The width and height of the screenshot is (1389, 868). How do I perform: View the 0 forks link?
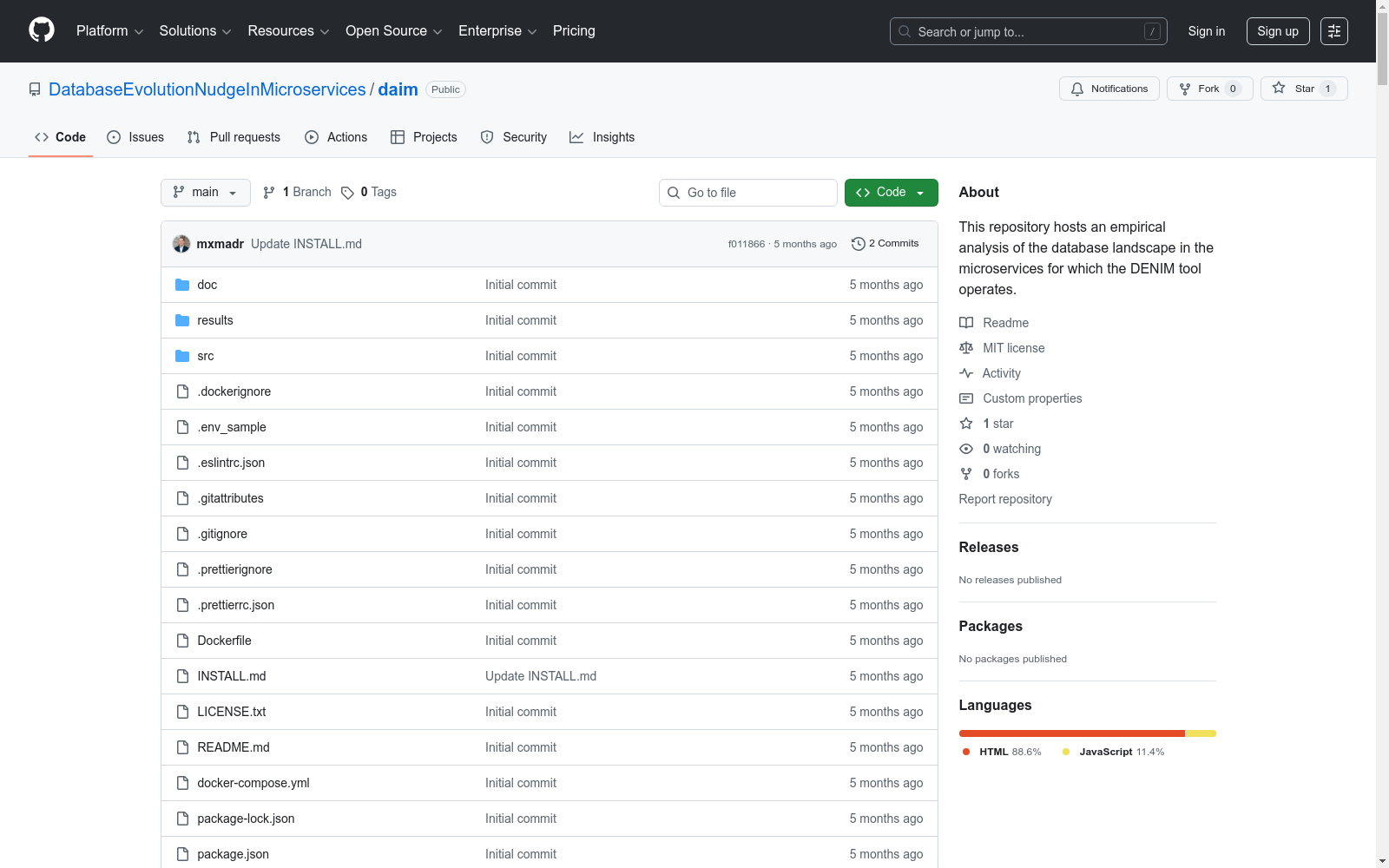(990, 474)
